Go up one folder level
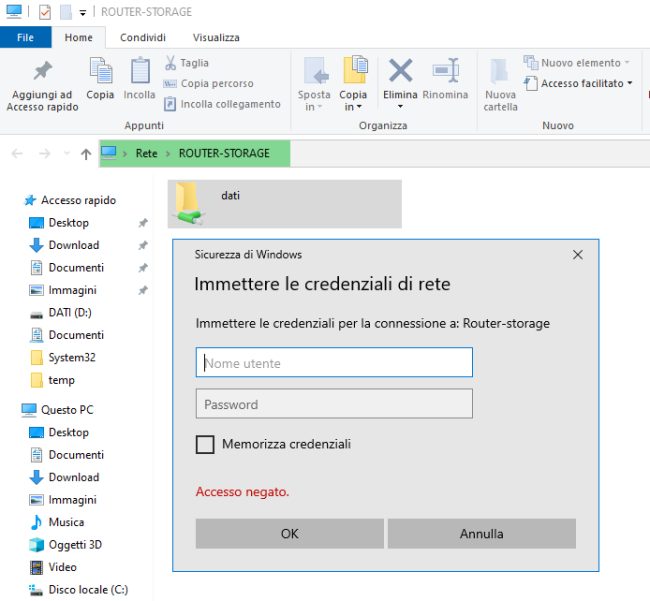This screenshot has width=650, height=601. pyautogui.click(x=86, y=154)
